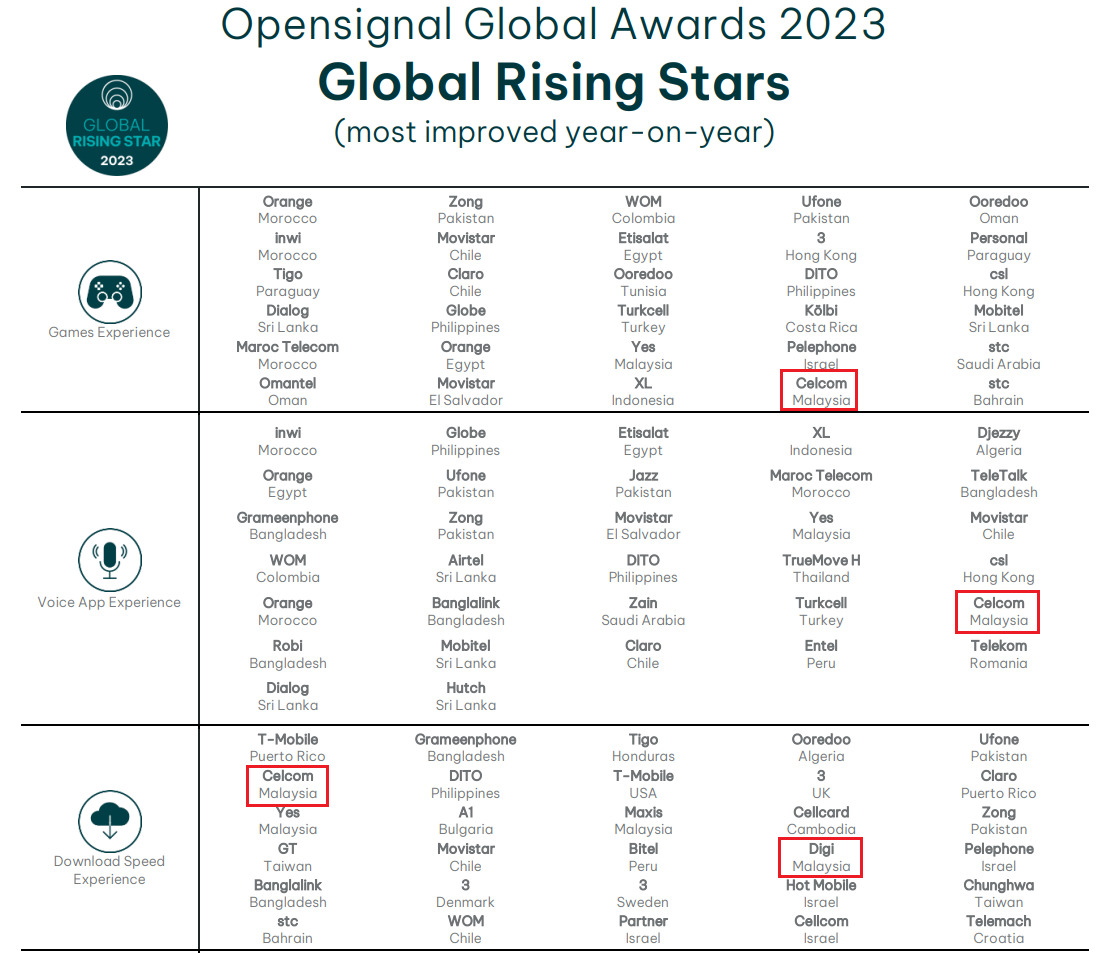Click the A1 Bulgaria entry

tap(465, 821)
